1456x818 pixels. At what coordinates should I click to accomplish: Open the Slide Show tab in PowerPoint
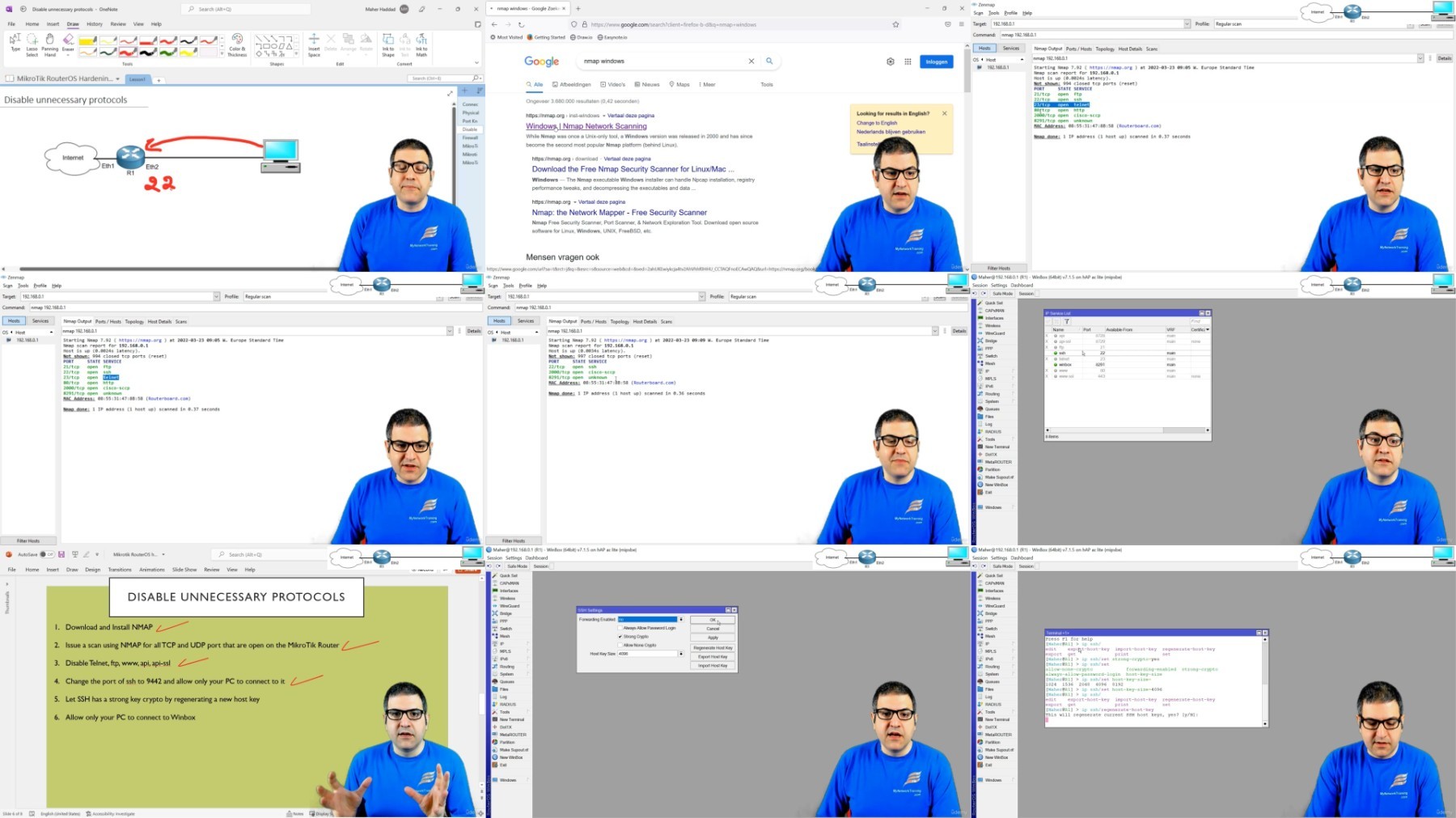point(184,570)
